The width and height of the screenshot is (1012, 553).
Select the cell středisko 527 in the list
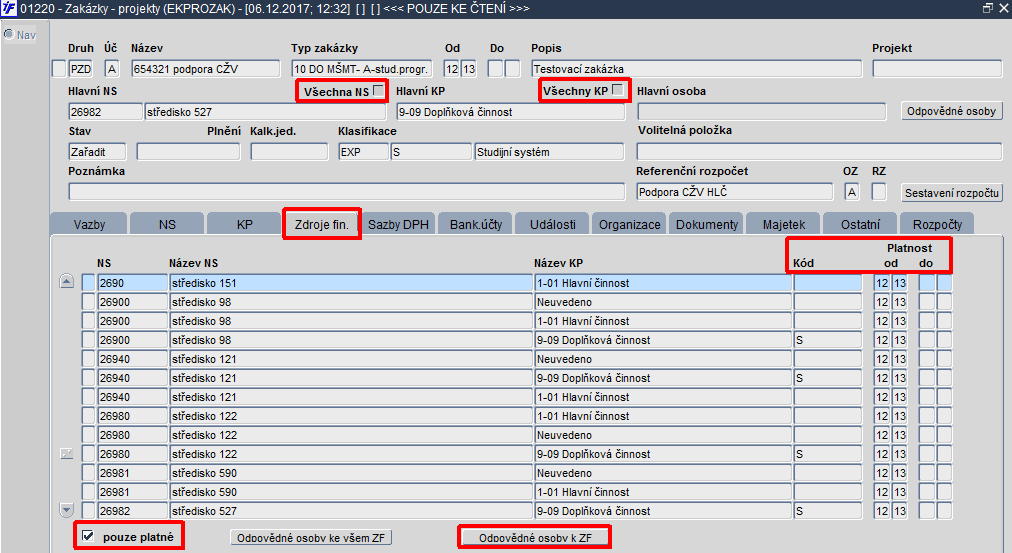[350, 510]
